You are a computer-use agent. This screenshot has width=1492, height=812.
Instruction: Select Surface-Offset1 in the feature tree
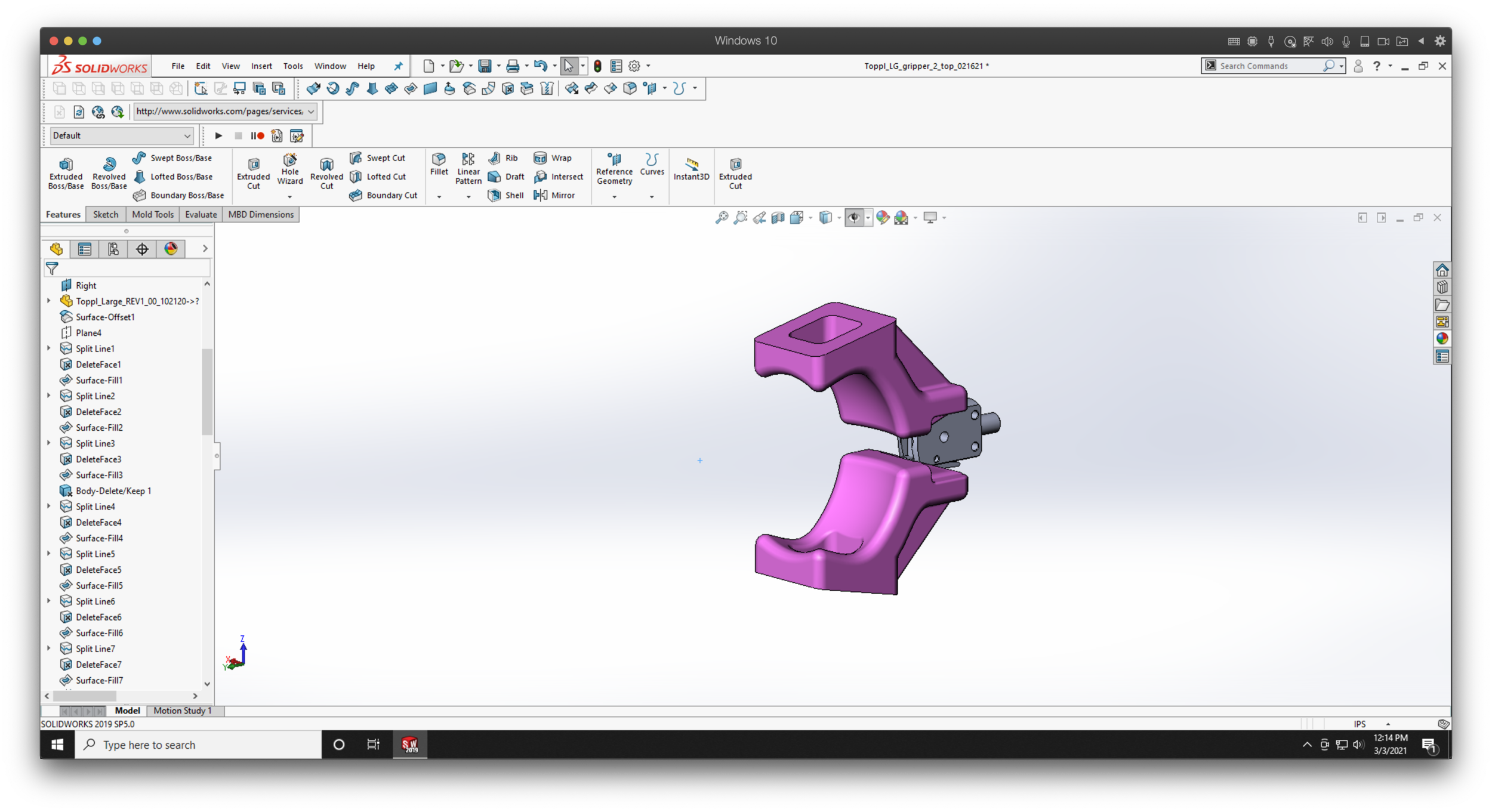point(105,317)
